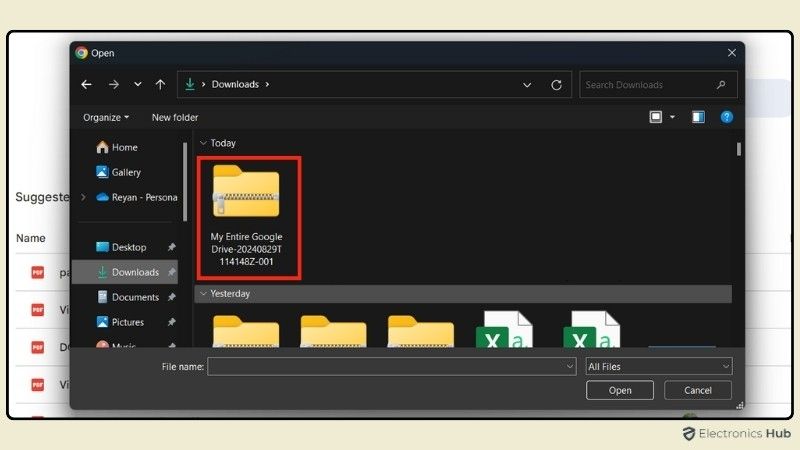This screenshot has width=800, height=450.
Task: Go forward with the right arrow
Action: click(114, 84)
